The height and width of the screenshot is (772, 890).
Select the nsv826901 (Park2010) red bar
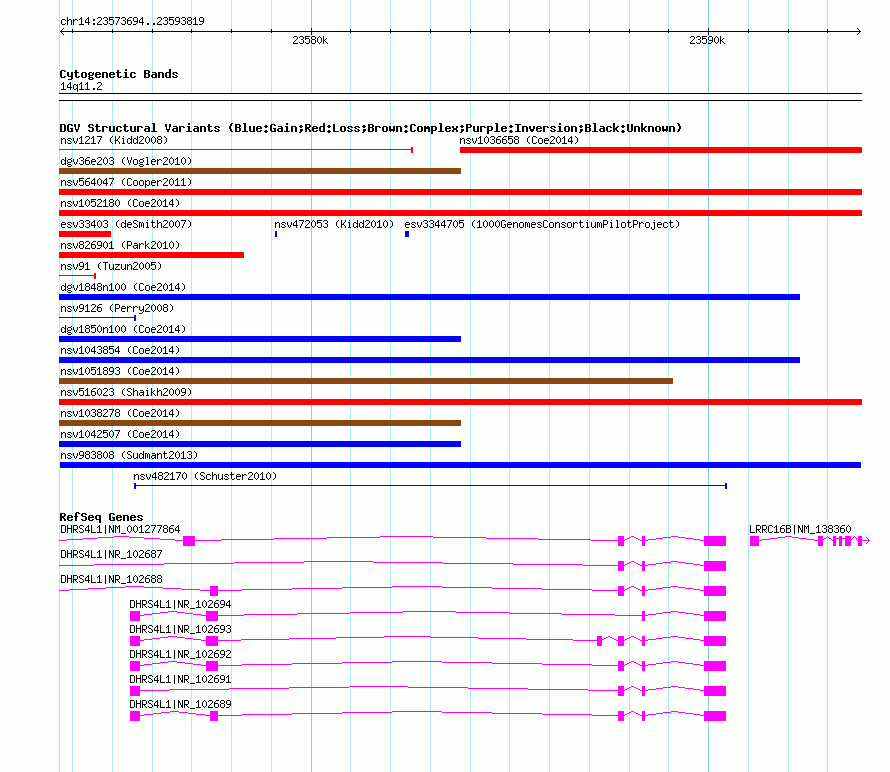tap(152, 255)
